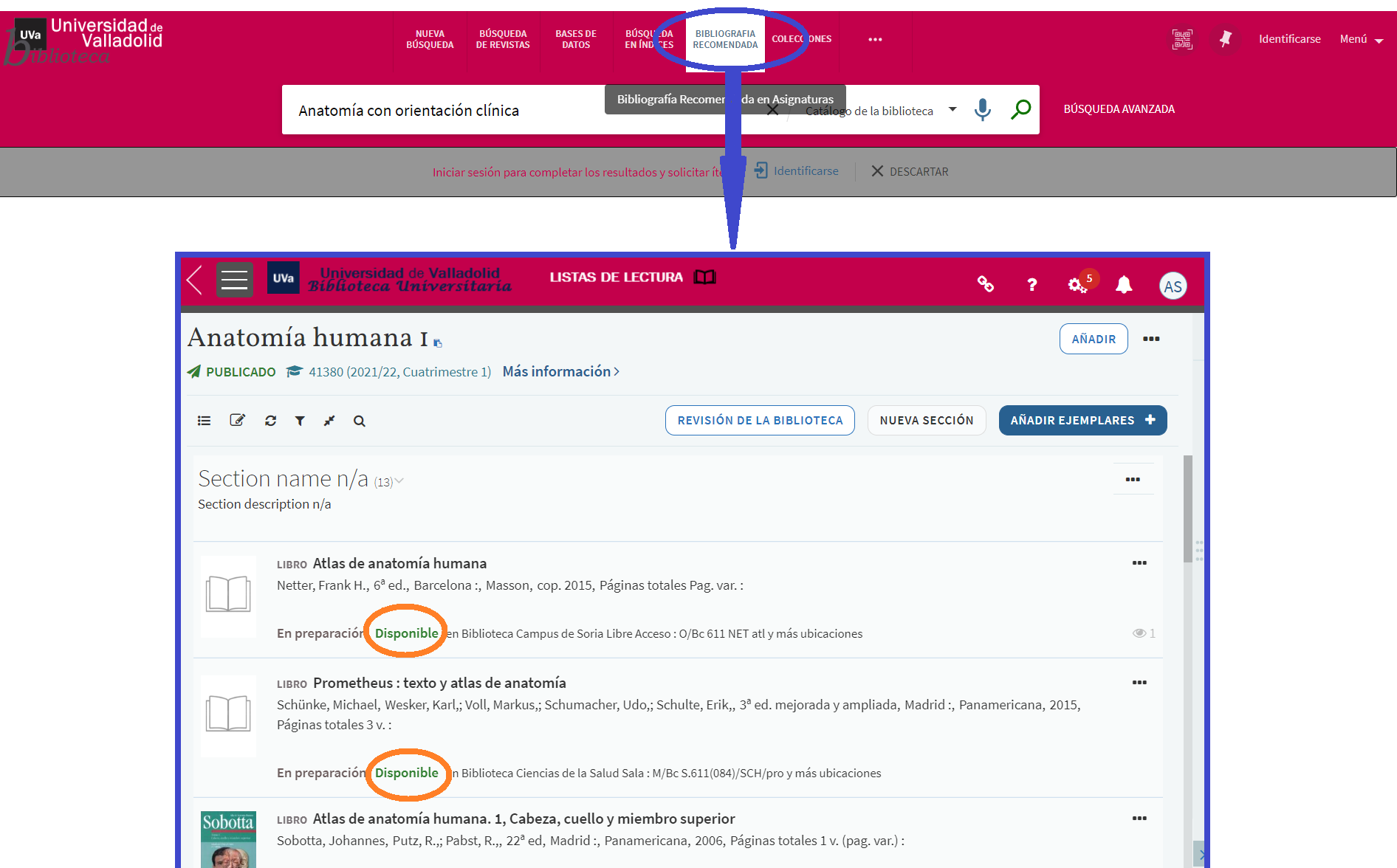Click the refresh arrows toolbar icon

[x=270, y=421]
